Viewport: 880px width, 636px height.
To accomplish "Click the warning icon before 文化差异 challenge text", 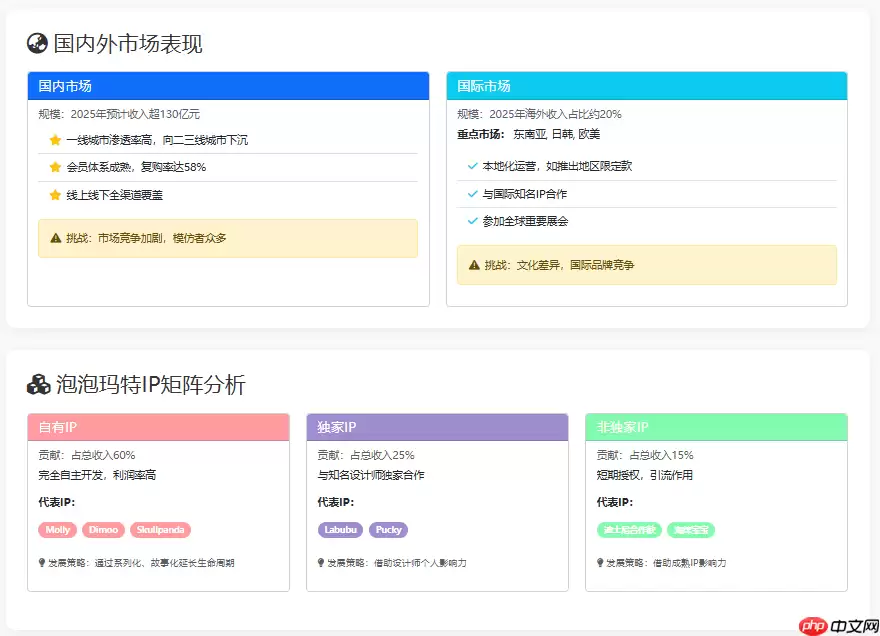I will point(472,264).
